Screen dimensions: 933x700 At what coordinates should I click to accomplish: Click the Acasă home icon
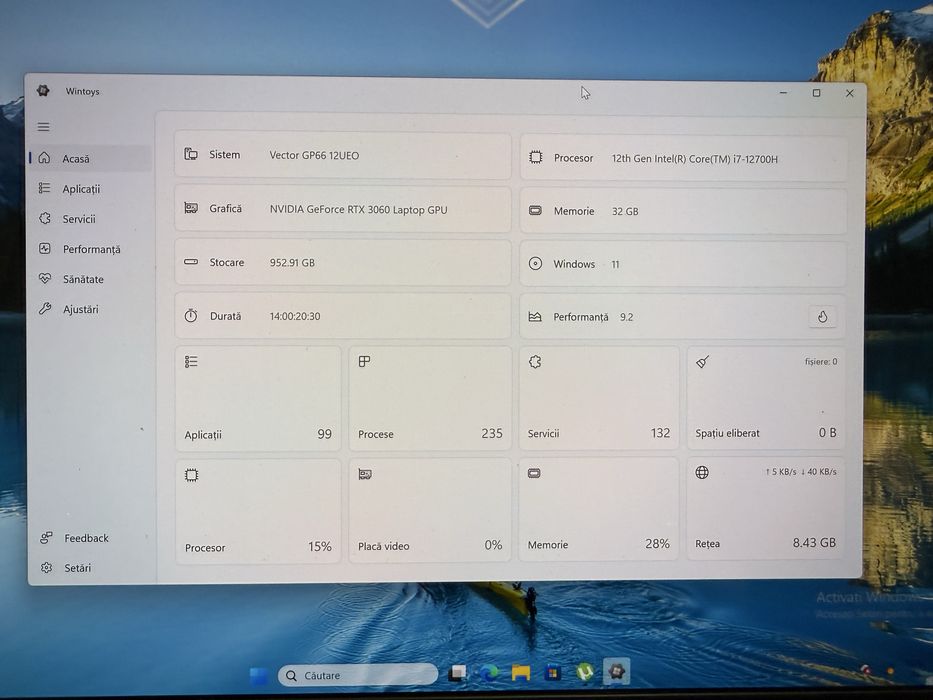[45, 158]
